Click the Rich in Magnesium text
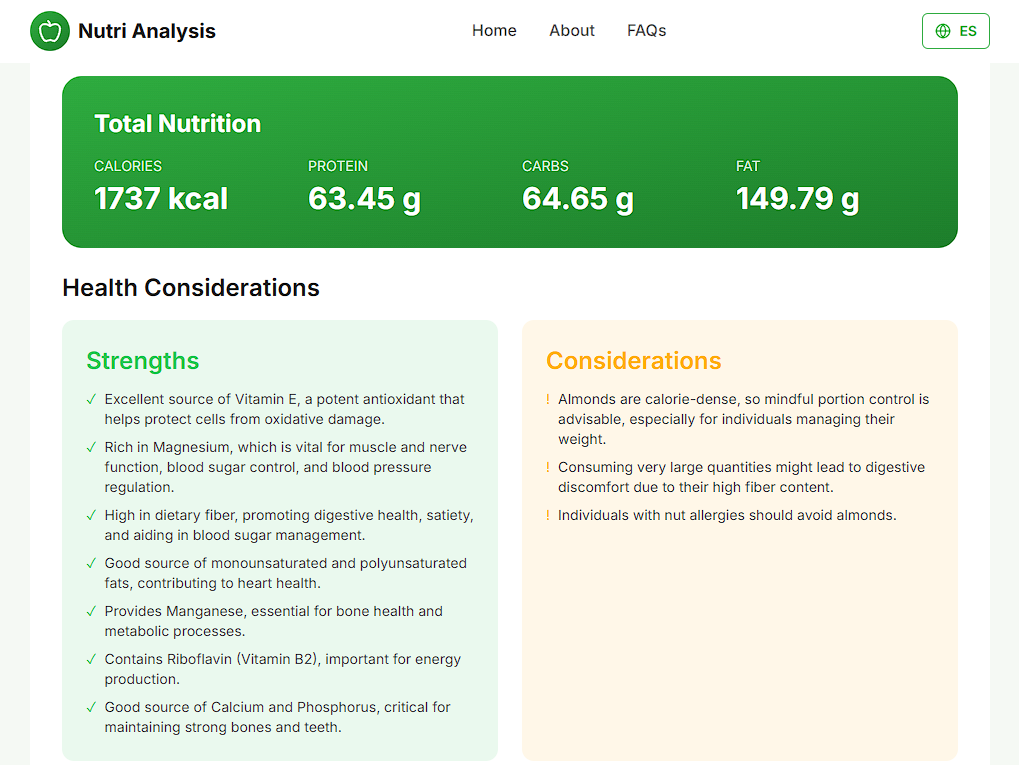1019x765 pixels. coord(286,467)
